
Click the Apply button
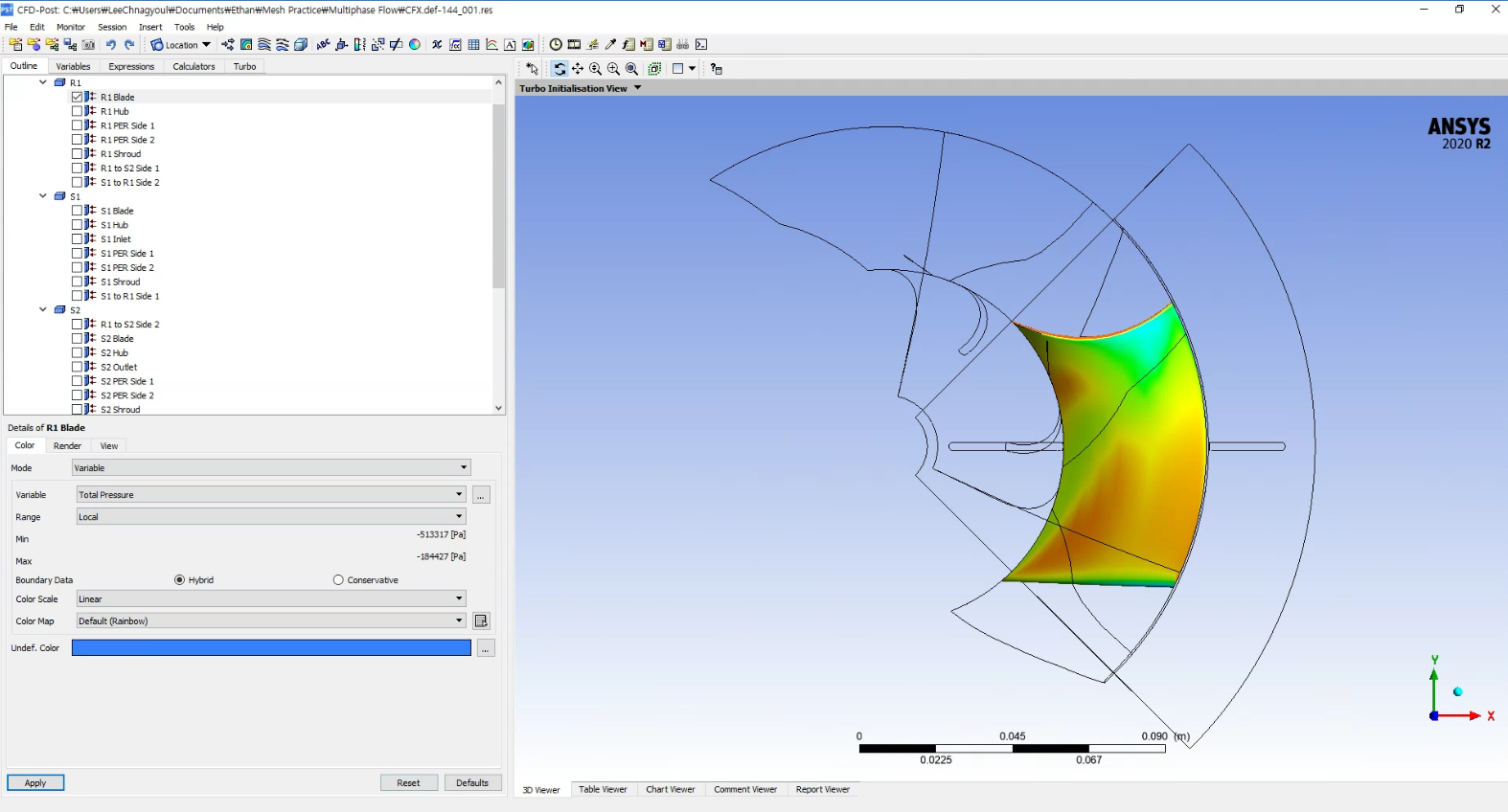tap(35, 783)
